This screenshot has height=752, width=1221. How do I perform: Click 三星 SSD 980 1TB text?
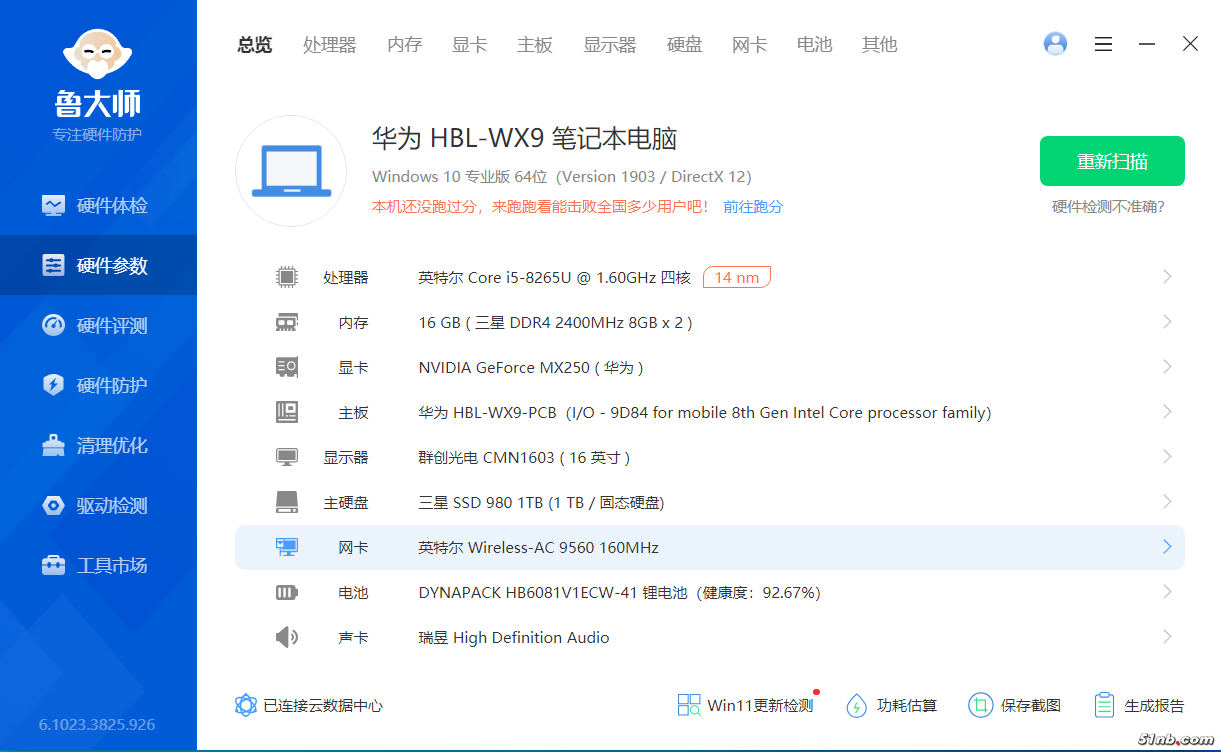tap(541, 503)
